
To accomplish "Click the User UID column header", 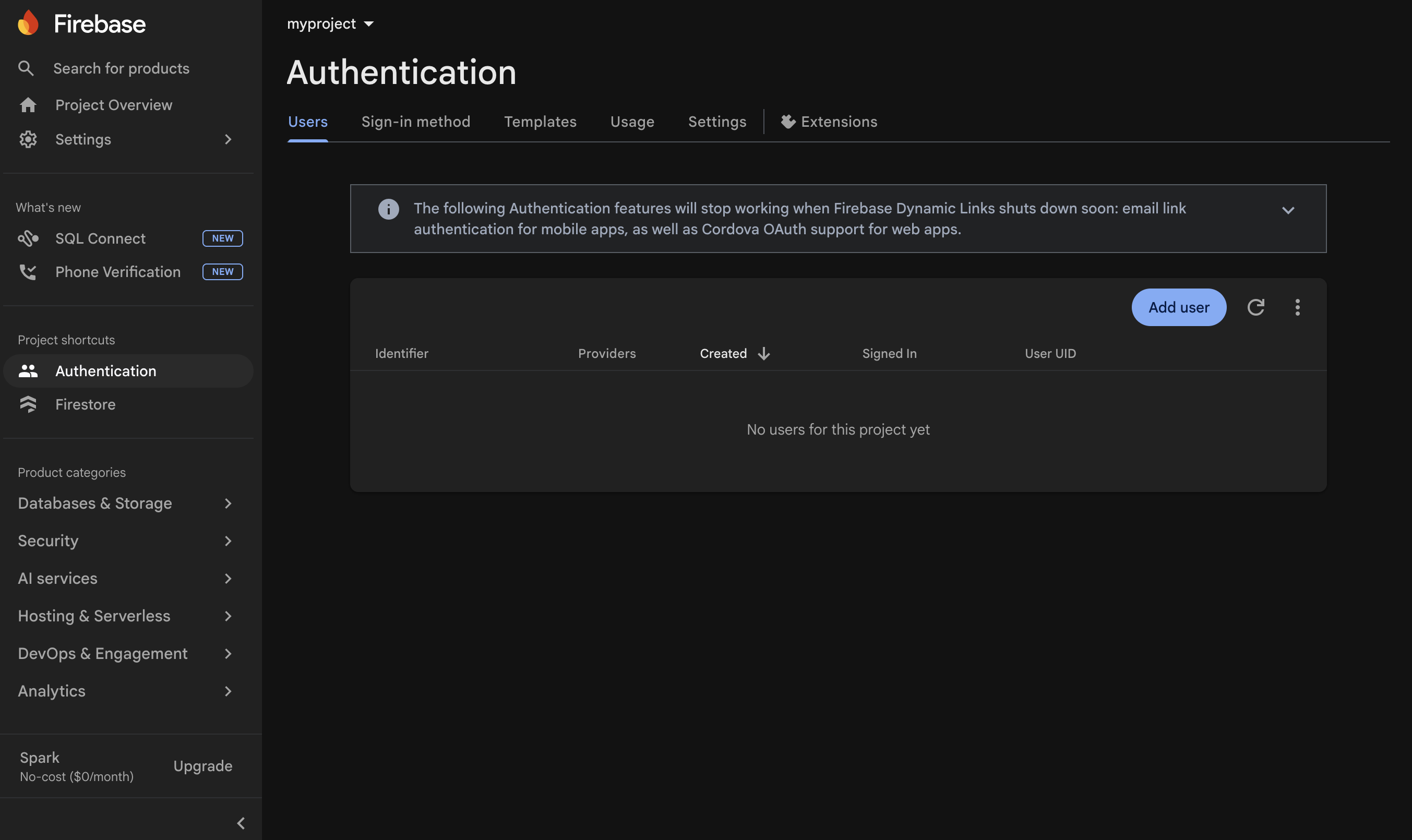I will click(1050, 353).
